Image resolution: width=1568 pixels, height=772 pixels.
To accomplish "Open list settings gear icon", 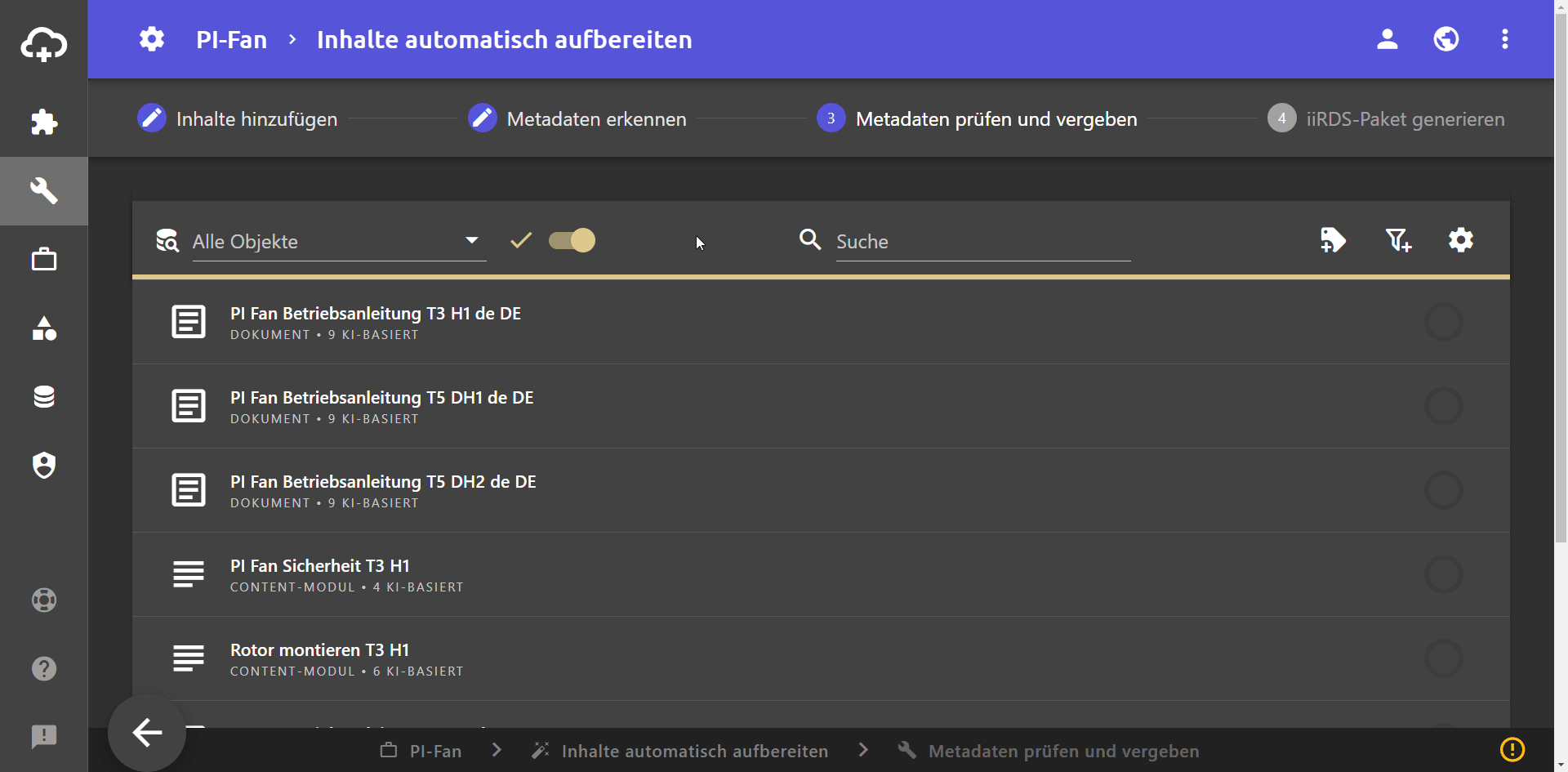I will pos(1461,240).
